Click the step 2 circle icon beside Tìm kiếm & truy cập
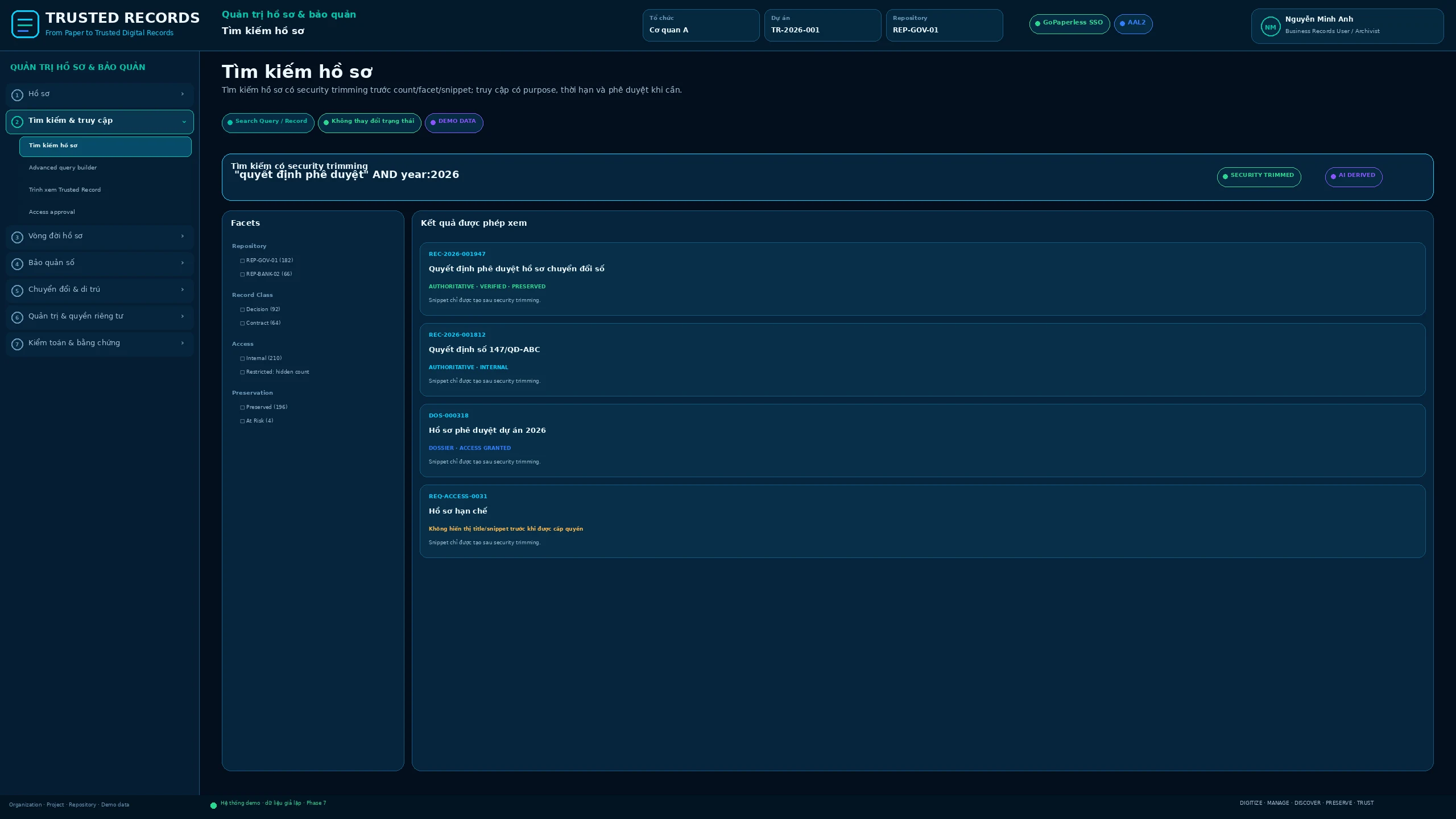The width and height of the screenshot is (1456, 819). pos(17,122)
